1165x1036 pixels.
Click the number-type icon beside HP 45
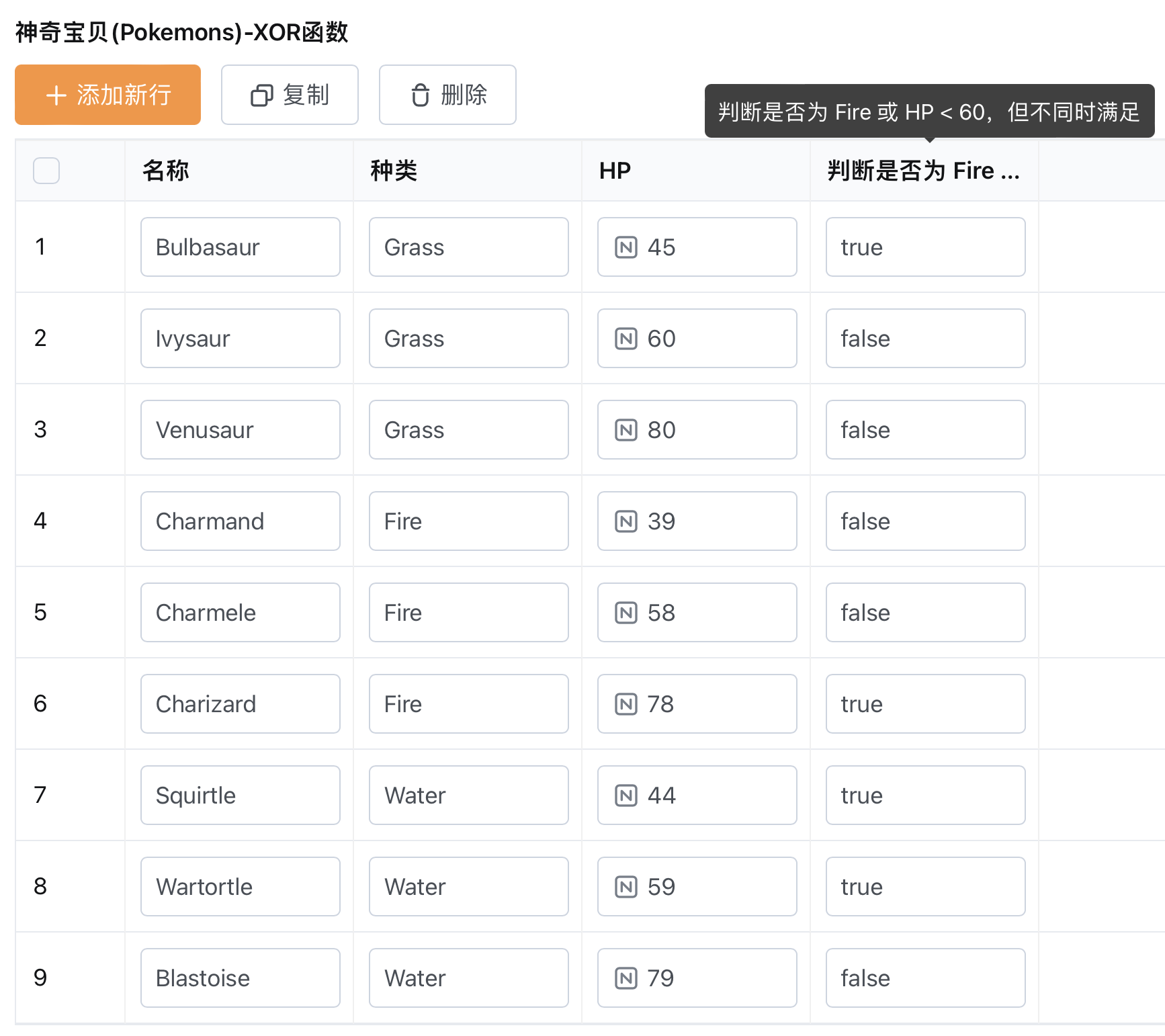pos(626,247)
